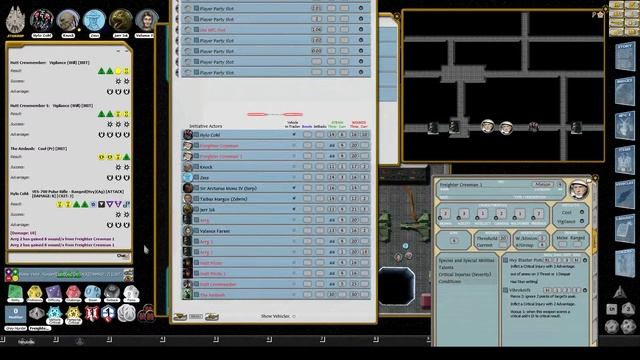Select the light blue Boost die
Screen dimensions: 640x360
[92, 293]
